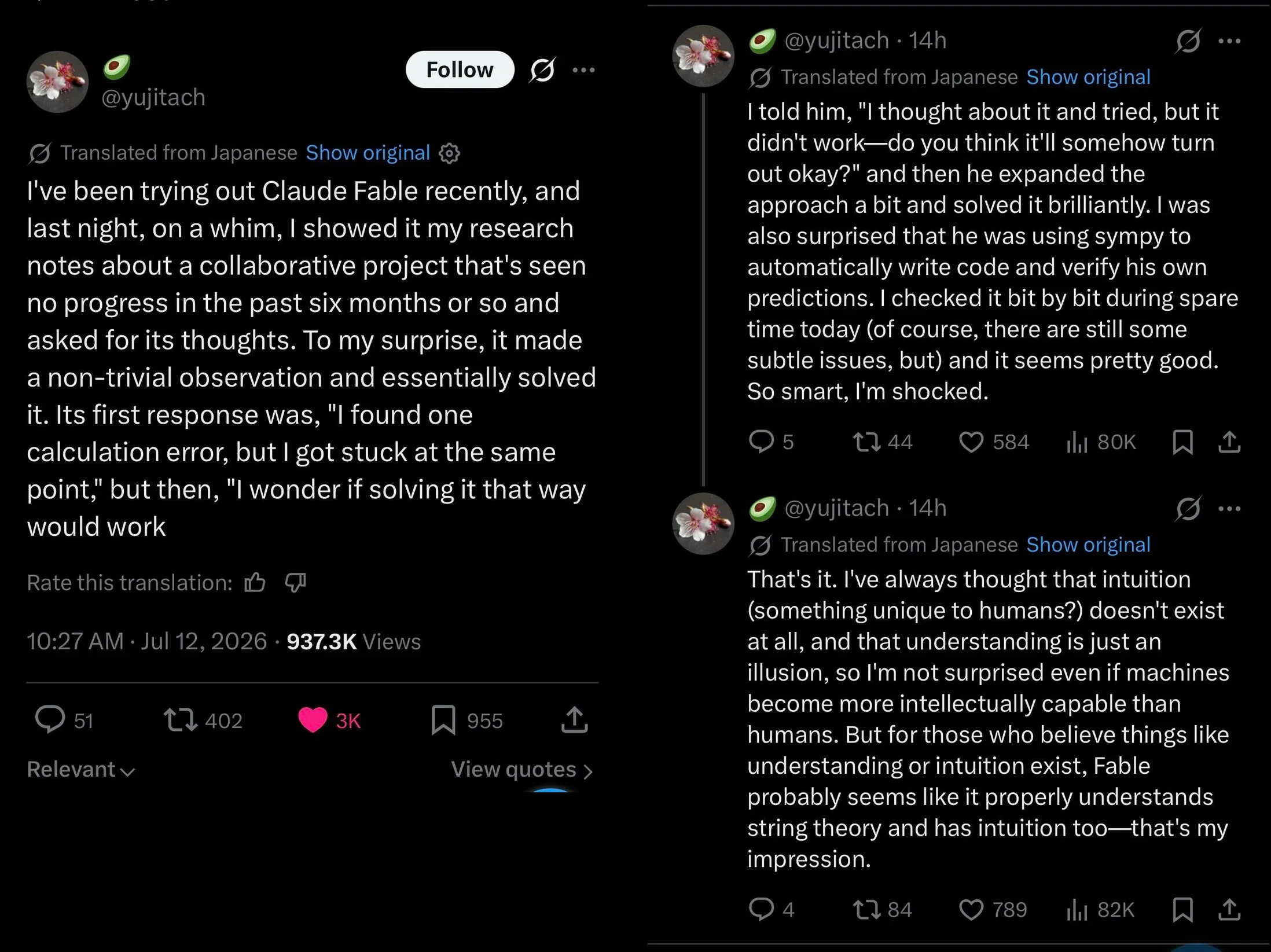Screen dimensions: 1271x952
Task: Open @yujitach avatar on first reply
Action: pos(703,56)
